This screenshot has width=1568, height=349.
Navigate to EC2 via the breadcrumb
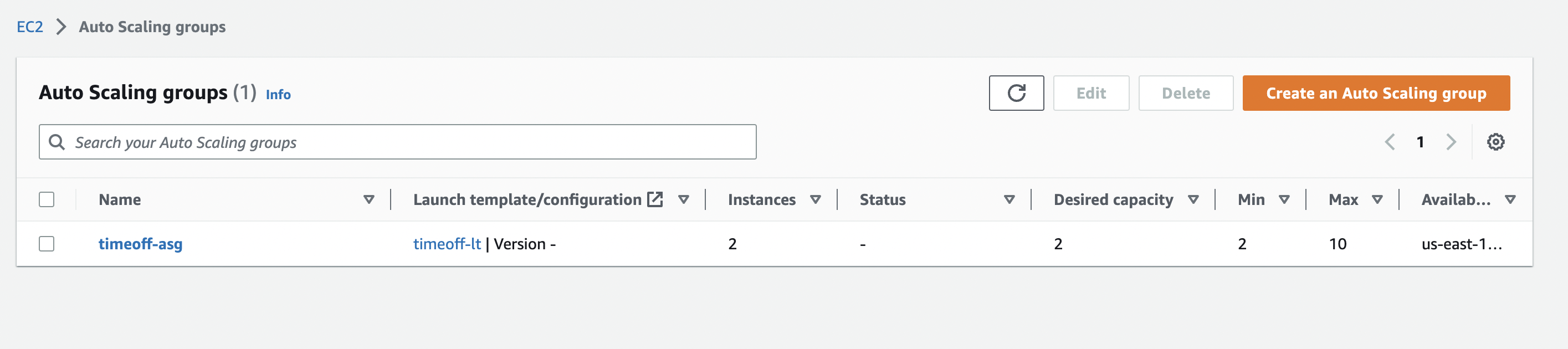pyautogui.click(x=30, y=26)
